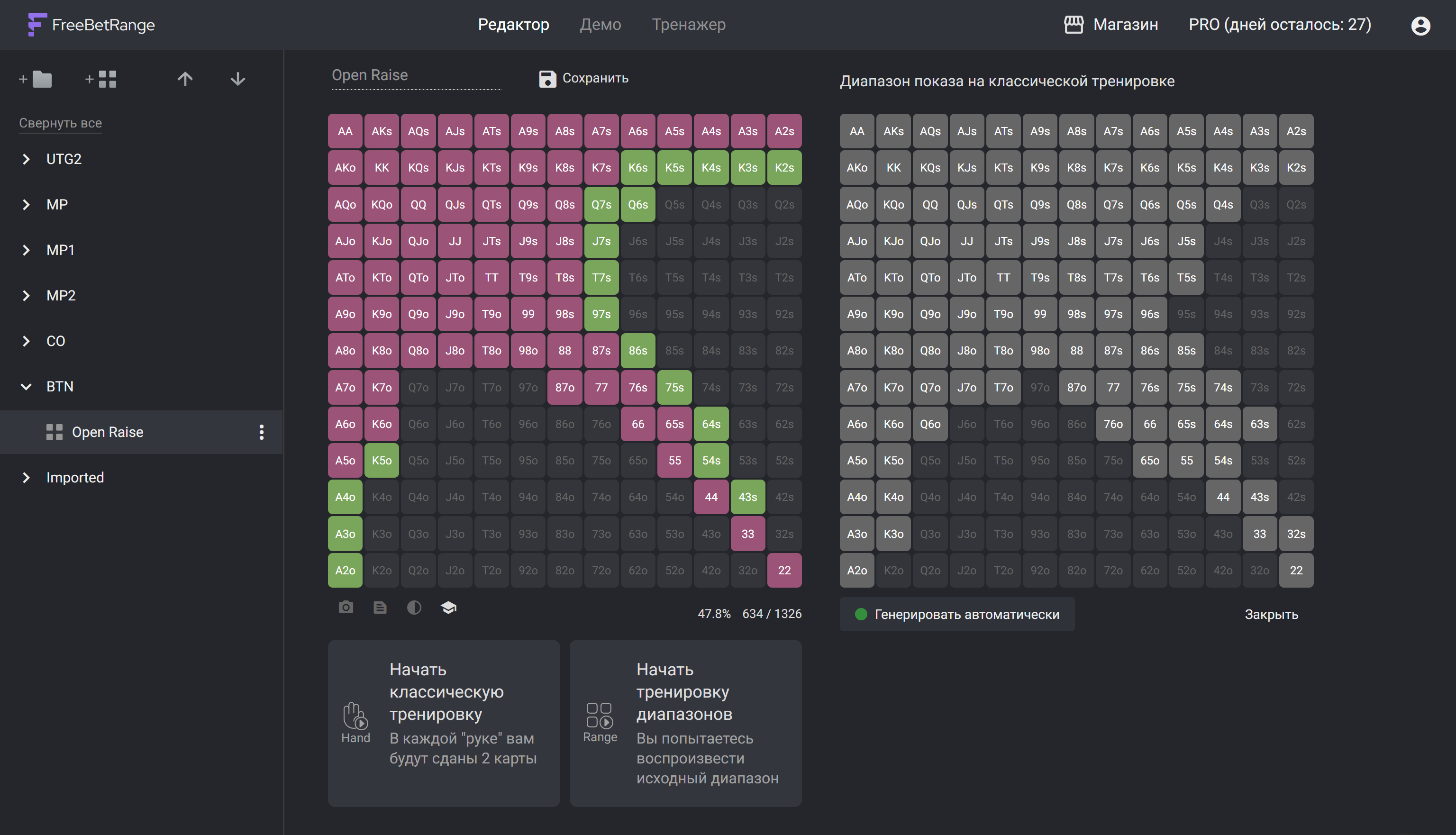Open the Open Raise item options menu
The width and height of the screenshot is (1456, 835).
point(262,432)
